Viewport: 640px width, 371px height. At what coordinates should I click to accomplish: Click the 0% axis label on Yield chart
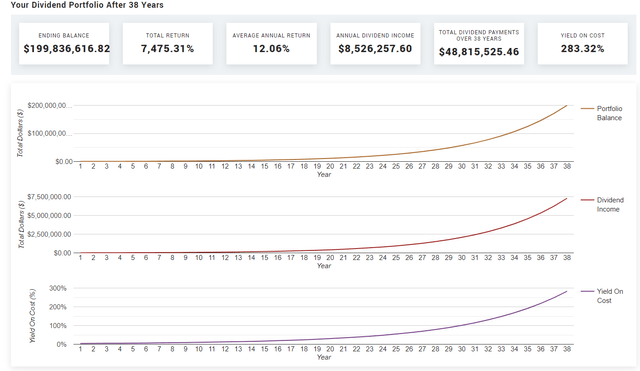click(61, 344)
